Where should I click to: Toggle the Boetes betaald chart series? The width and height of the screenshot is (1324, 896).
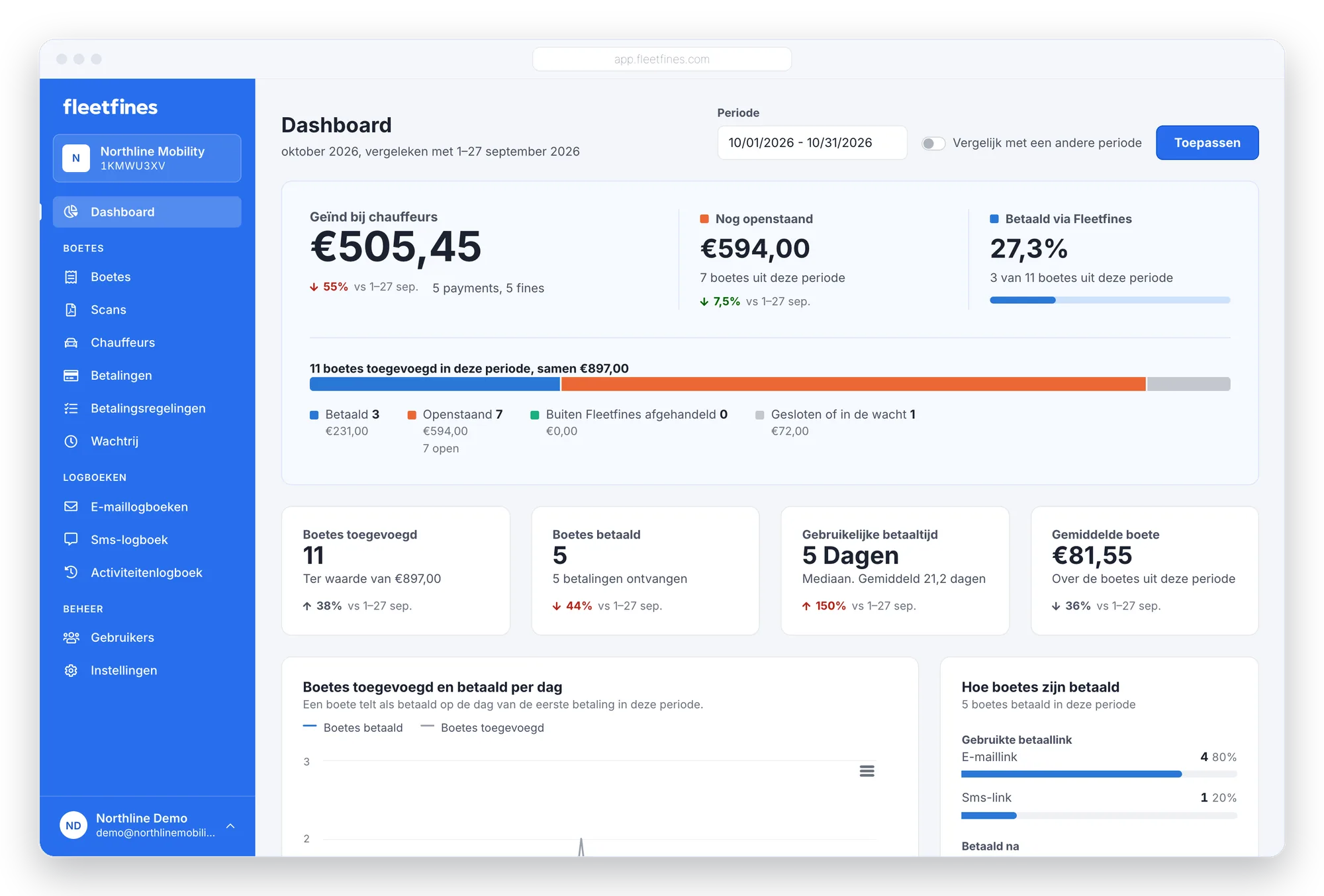353,727
